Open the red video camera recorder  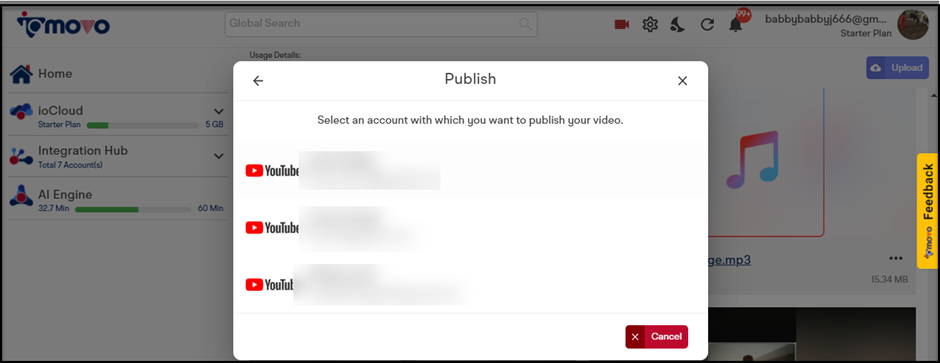[622, 25]
